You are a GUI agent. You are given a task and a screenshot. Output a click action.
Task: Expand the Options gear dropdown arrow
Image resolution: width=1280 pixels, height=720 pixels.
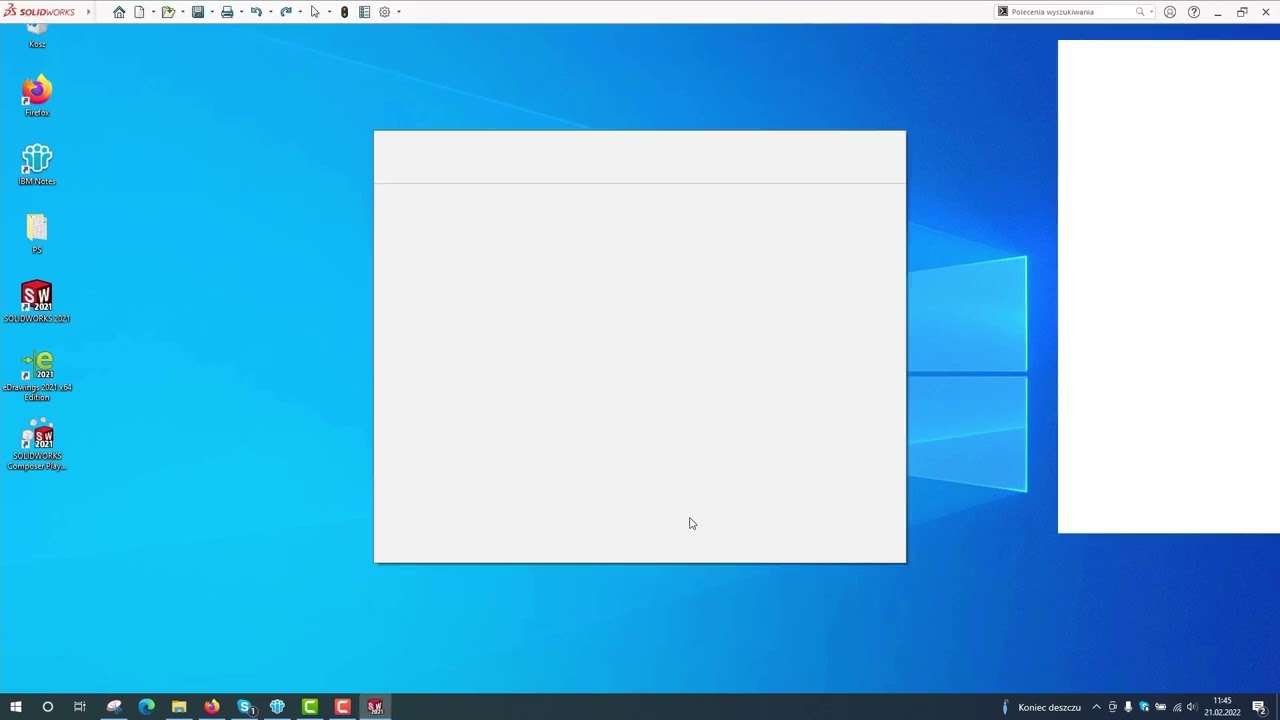pyautogui.click(x=399, y=12)
